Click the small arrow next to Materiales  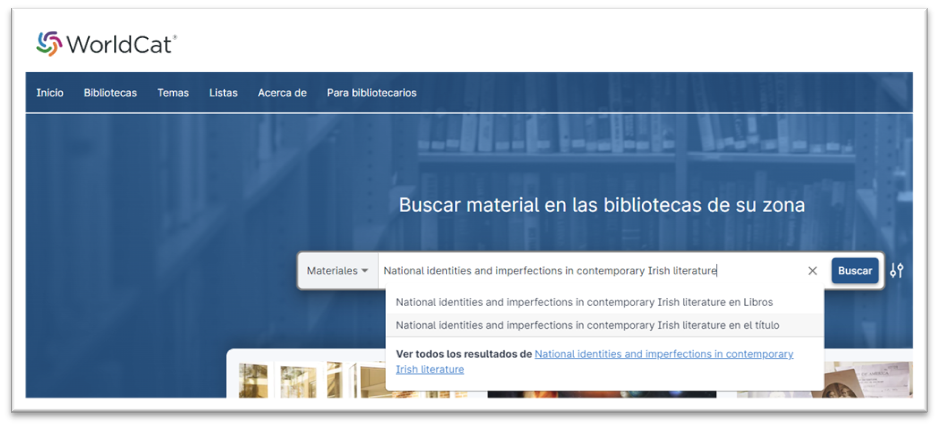point(365,271)
